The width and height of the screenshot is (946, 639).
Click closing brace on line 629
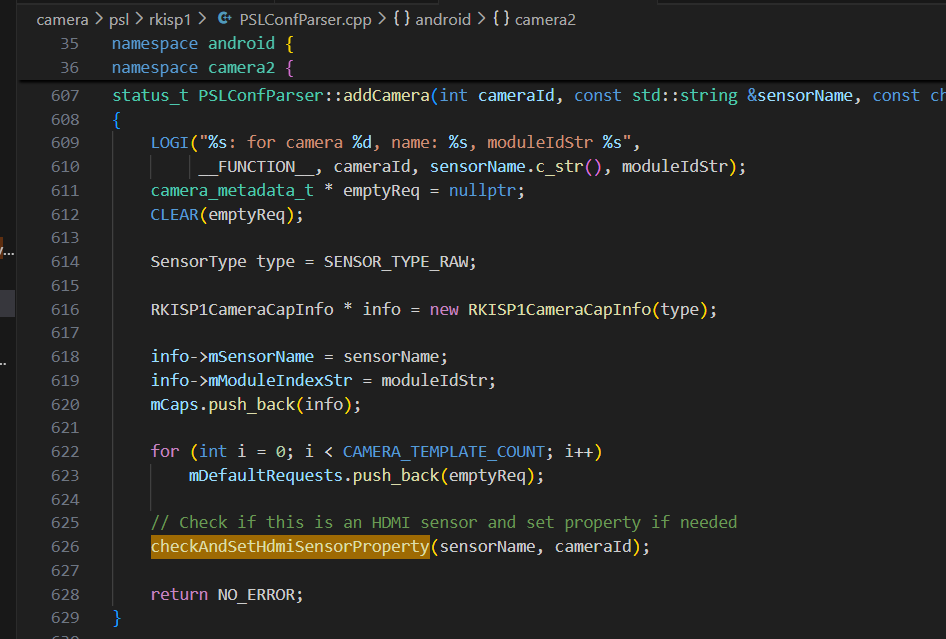click(116, 618)
